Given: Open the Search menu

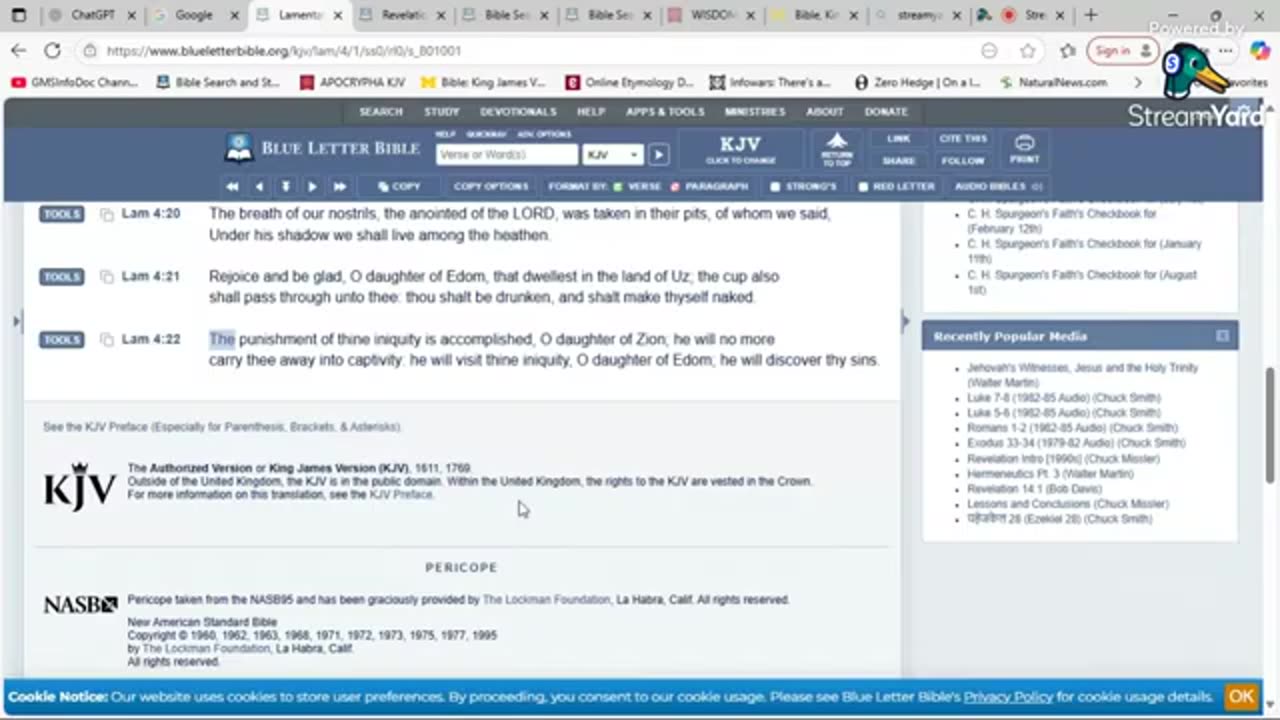Looking at the screenshot, I should click(x=381, y=112).
